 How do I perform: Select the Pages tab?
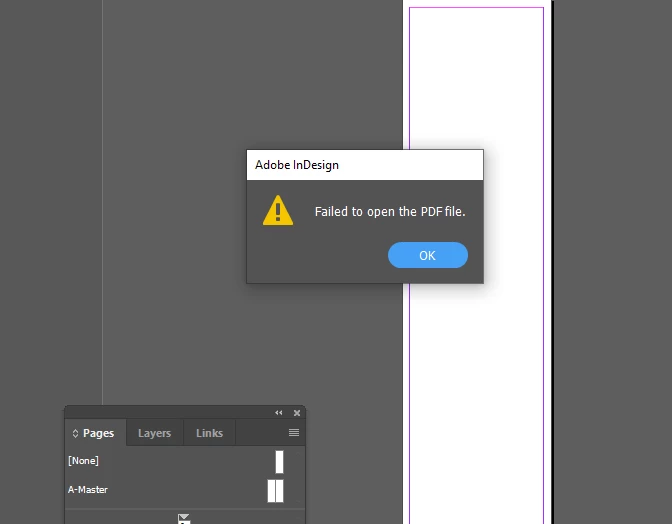pos(98,433)
